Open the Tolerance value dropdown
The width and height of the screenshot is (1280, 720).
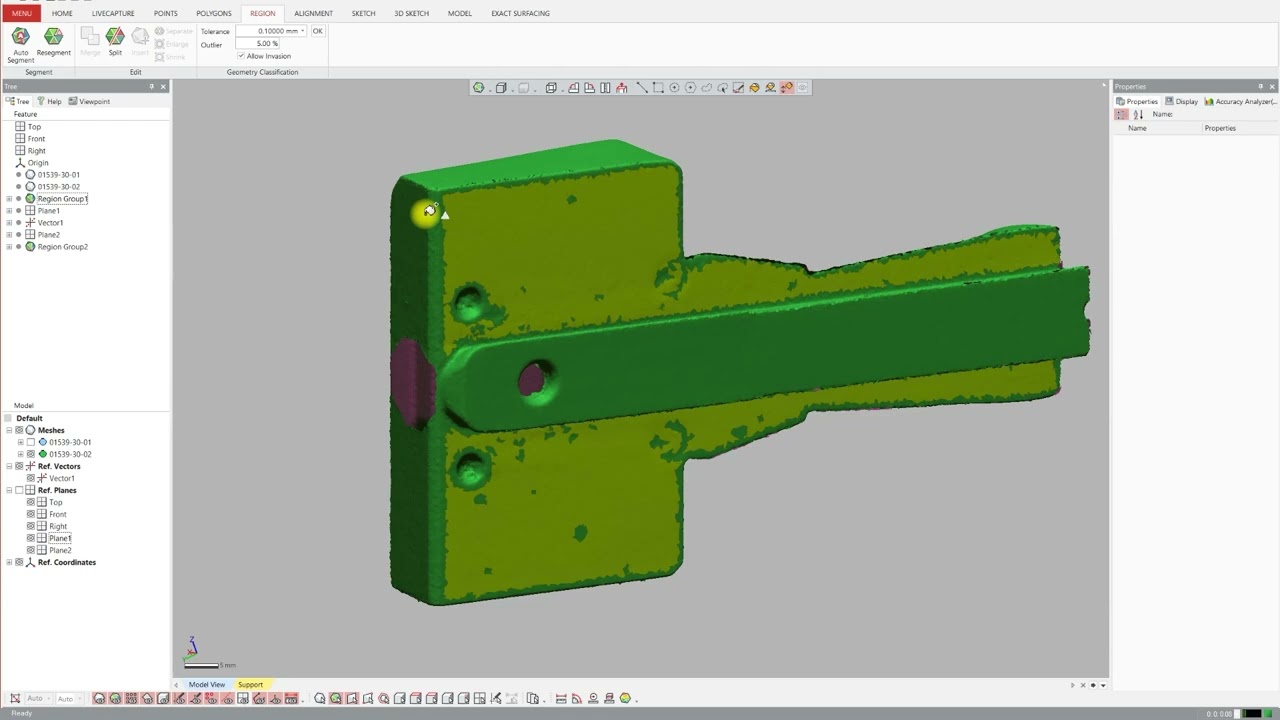(x=303, y=31)
